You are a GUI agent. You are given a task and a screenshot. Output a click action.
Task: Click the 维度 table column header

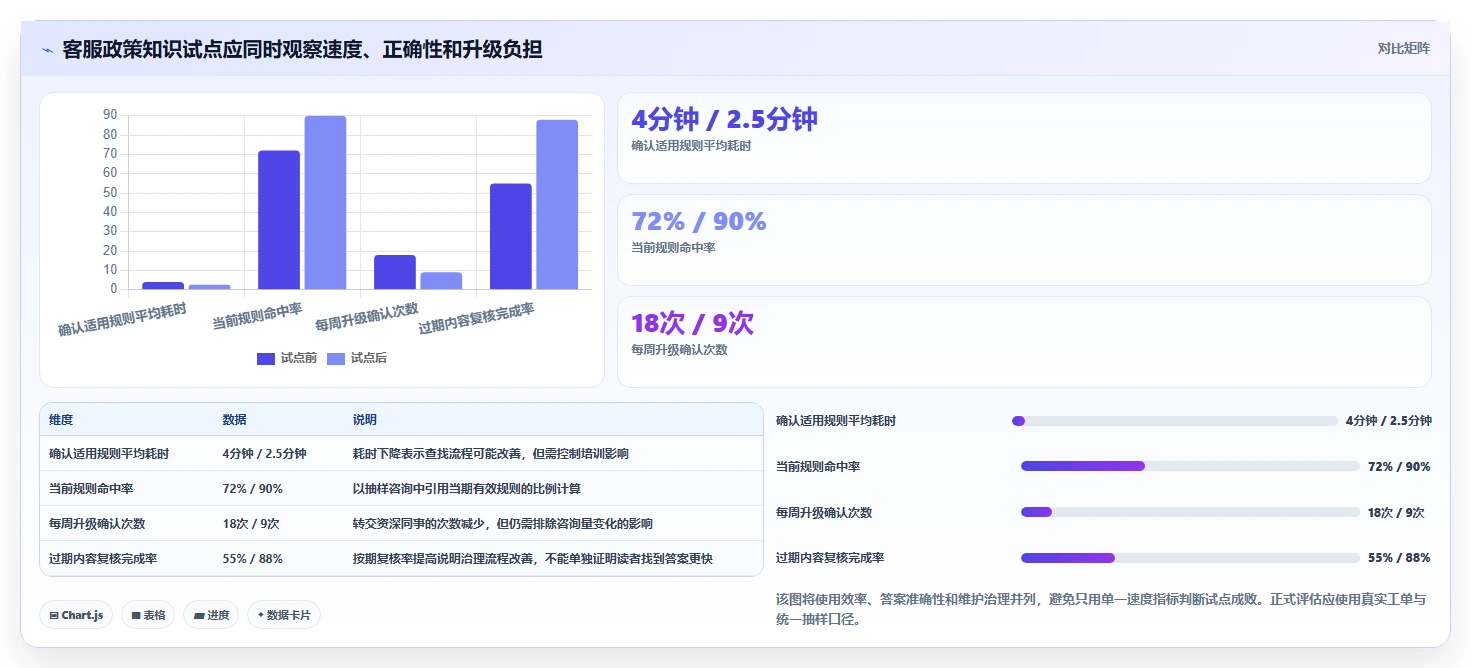(61, 420)
